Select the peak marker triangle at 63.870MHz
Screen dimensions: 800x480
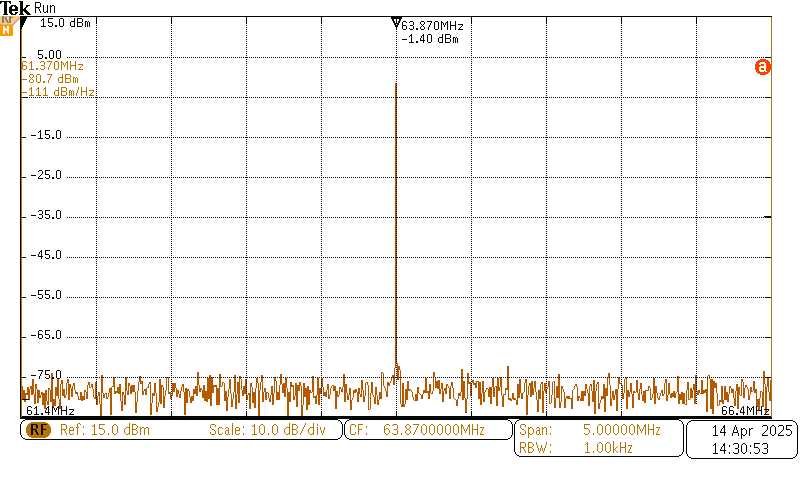[x=396, y=23]
